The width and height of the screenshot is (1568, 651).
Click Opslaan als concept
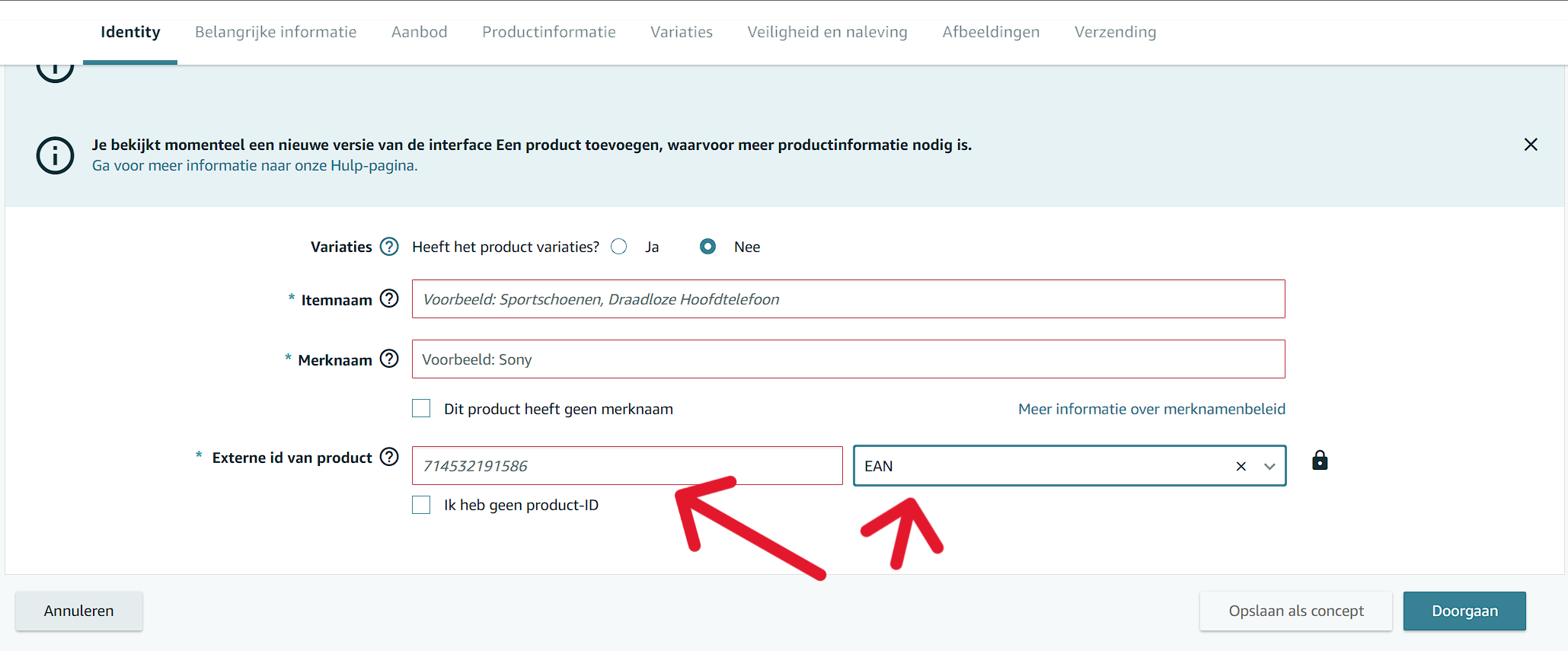click(x=1296, y=611)
